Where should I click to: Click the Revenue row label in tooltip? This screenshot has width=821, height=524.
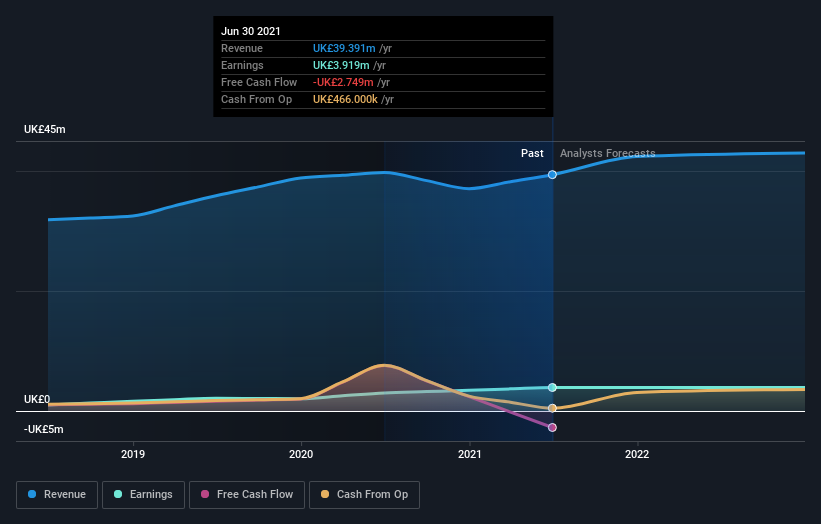[242, 48]
